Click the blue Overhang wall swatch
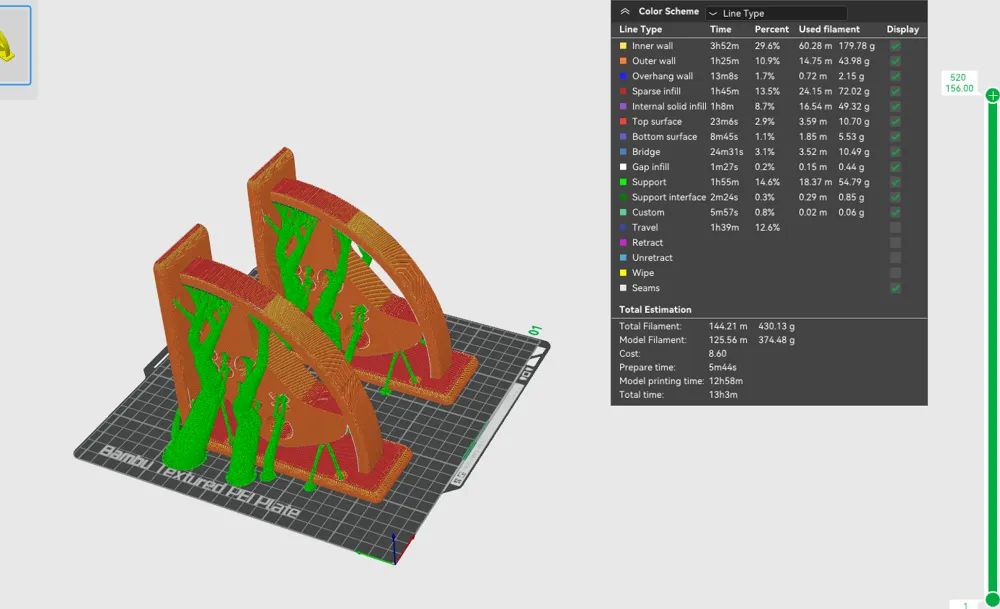Screen dimensions: 1000x609 [623, 76]
